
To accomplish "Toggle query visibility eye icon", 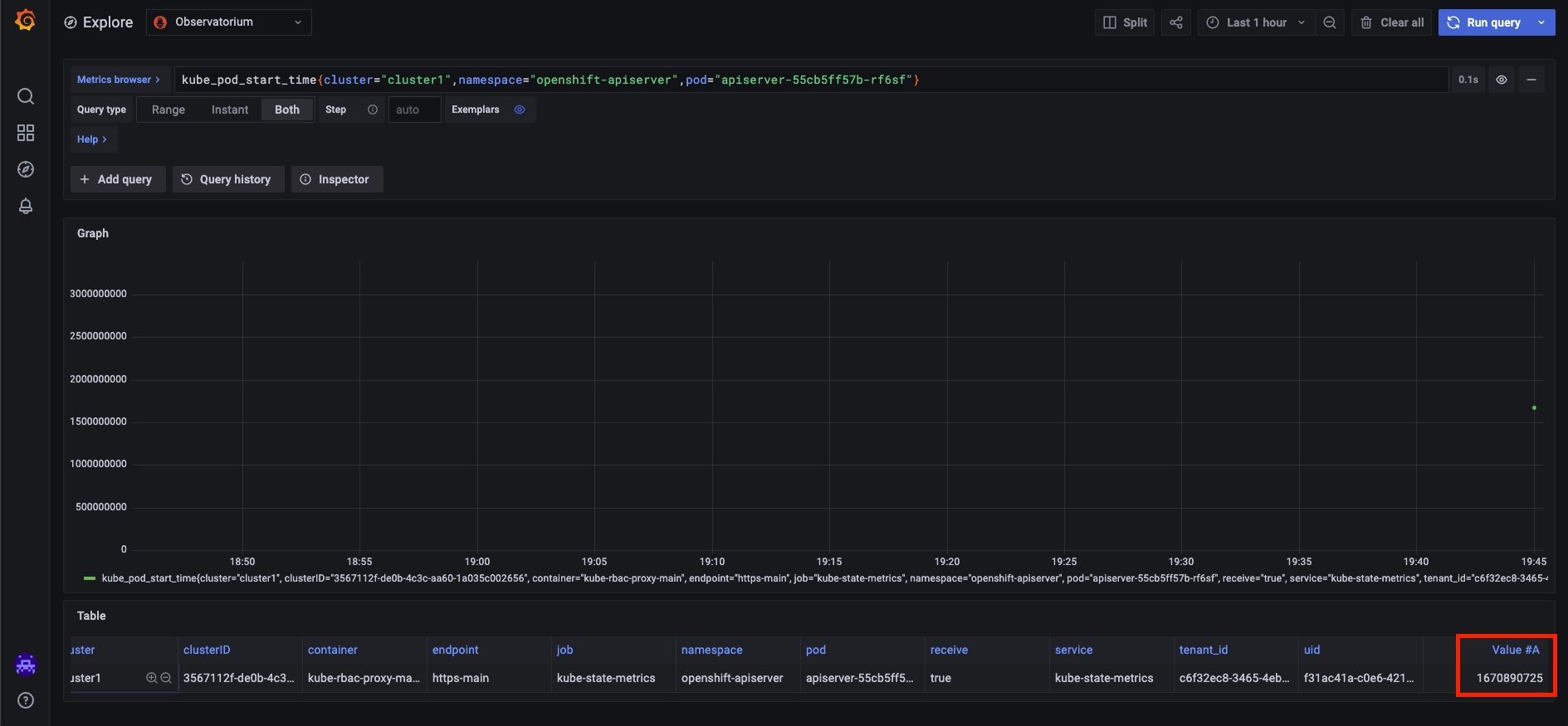I will click(1502, 80).
